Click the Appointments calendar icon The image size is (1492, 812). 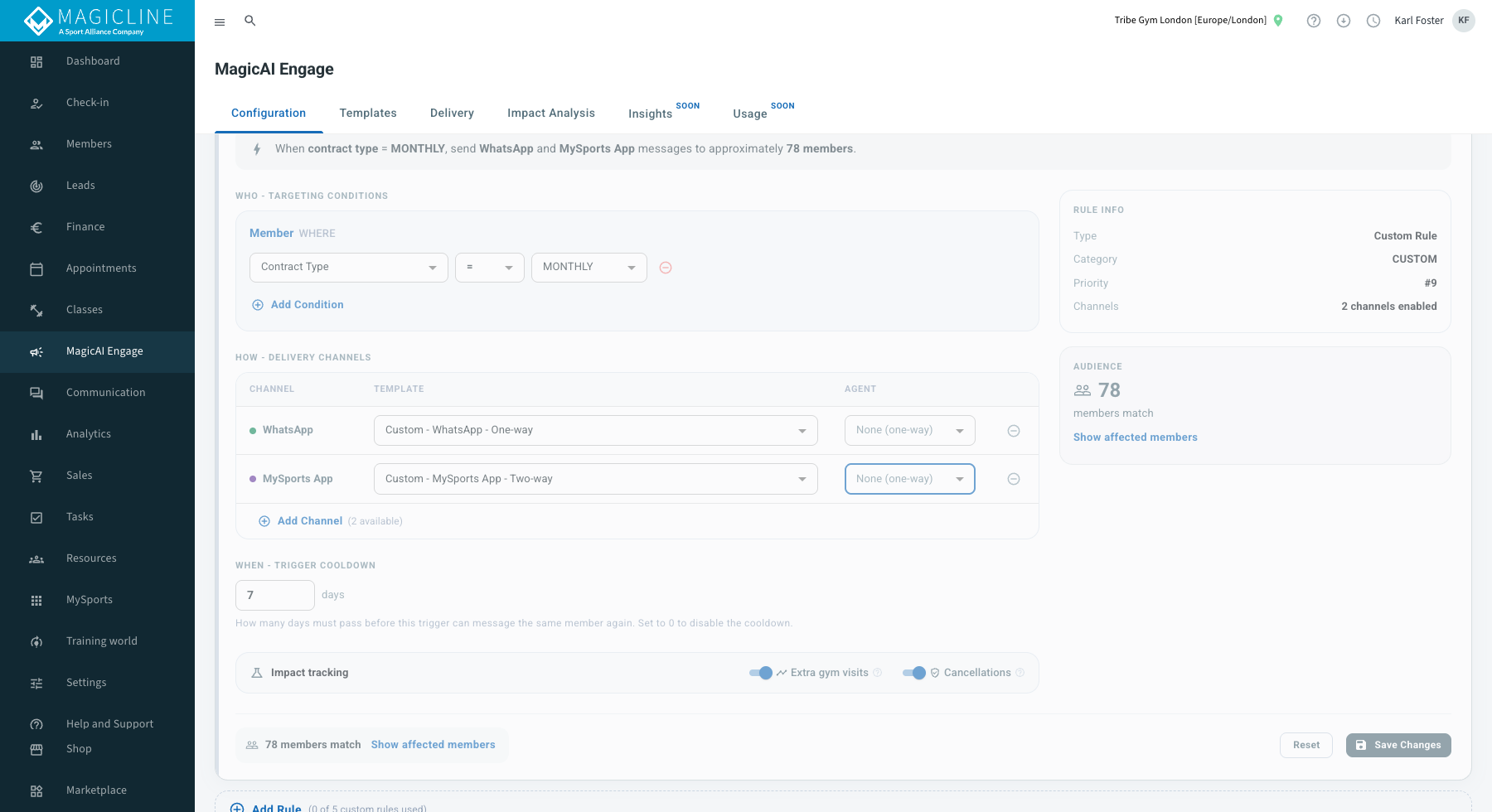pos(36,268)
